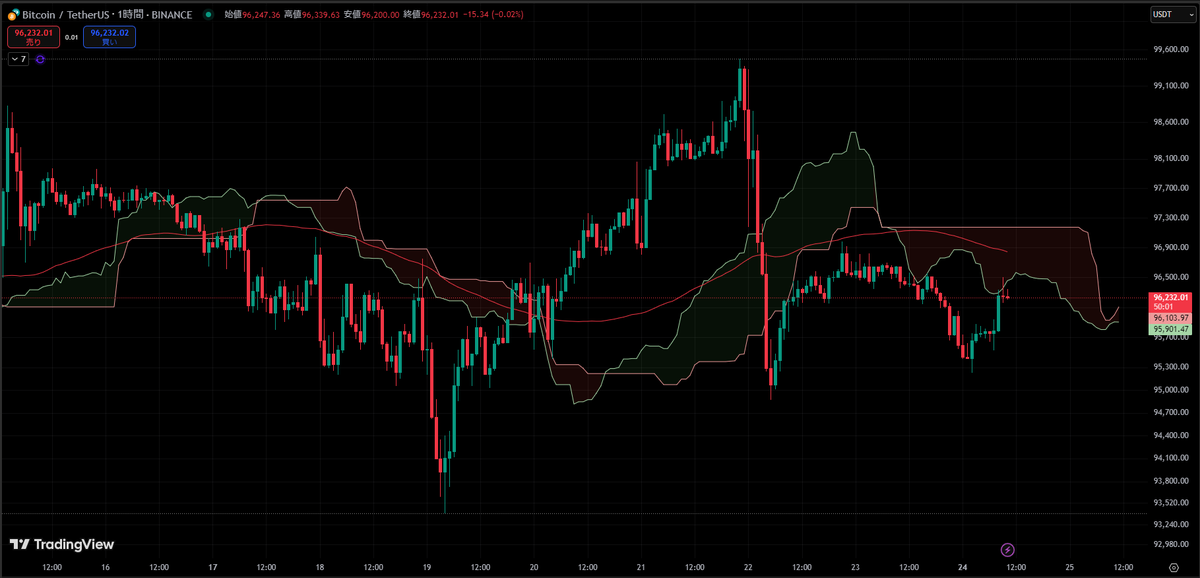Click the 98,100.00 price axis label

[1171, 158]
